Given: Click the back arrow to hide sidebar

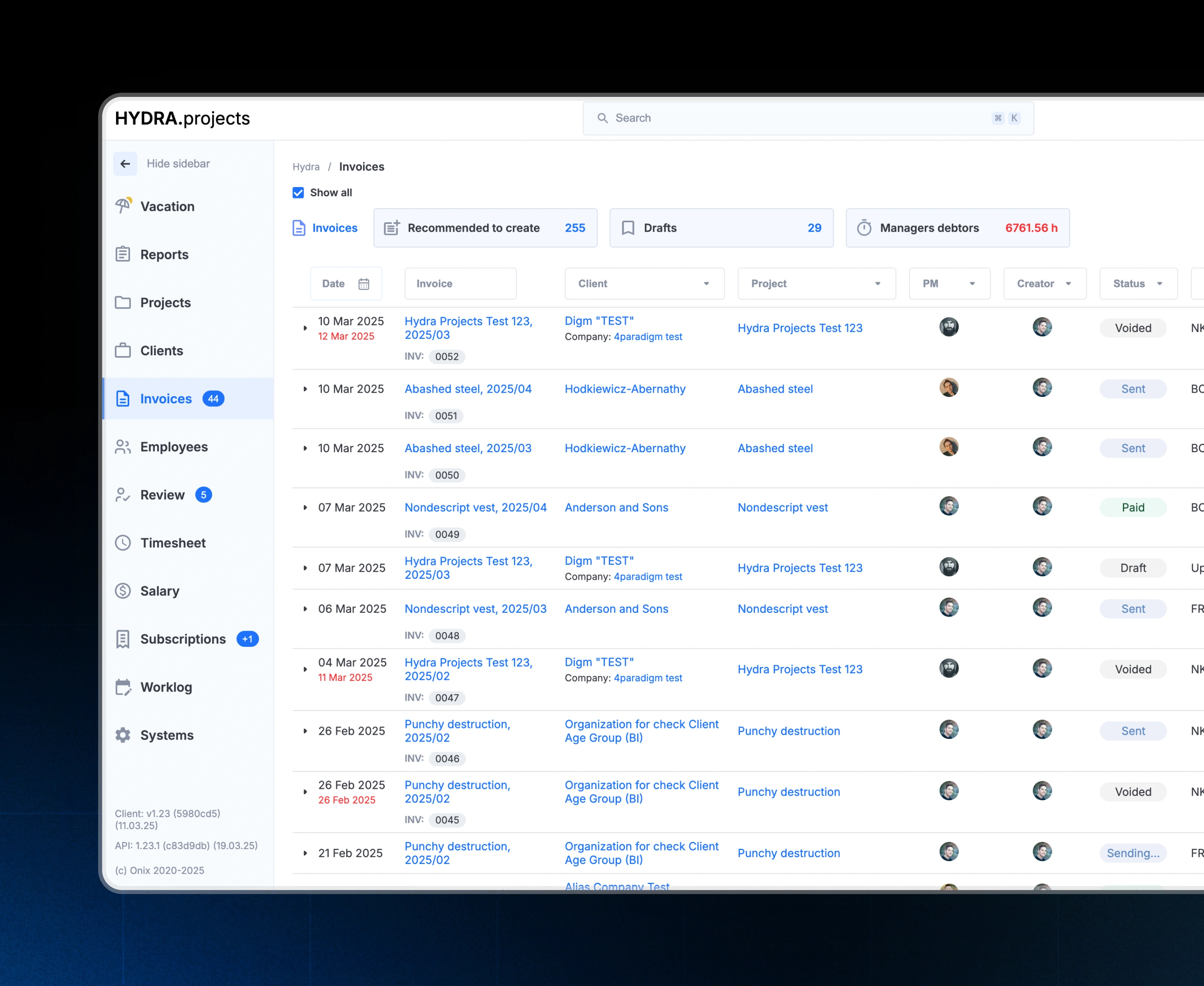Looking at the screenshot, I should point(125,164).
